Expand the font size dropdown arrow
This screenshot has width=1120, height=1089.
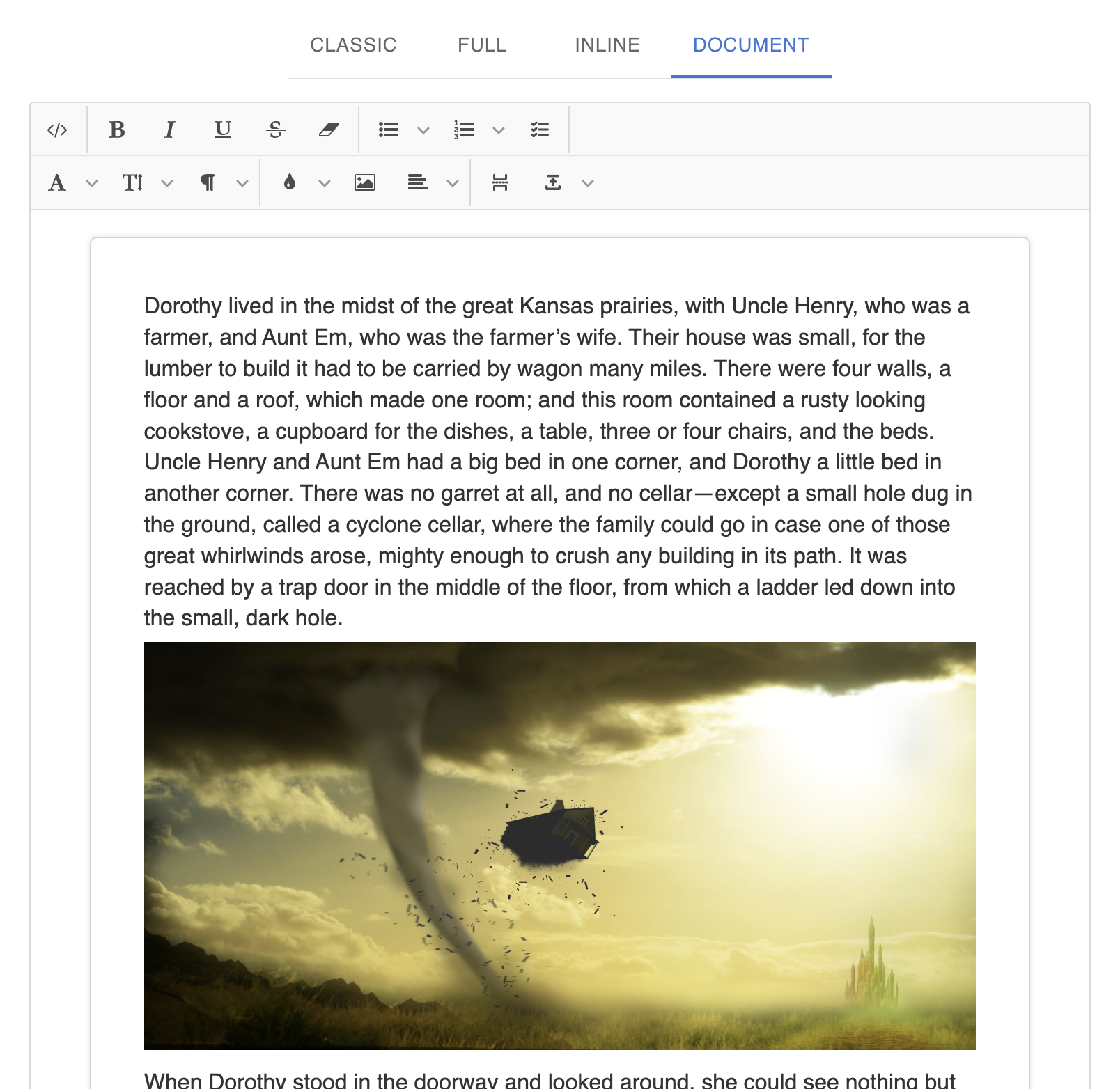click(167, 183)
